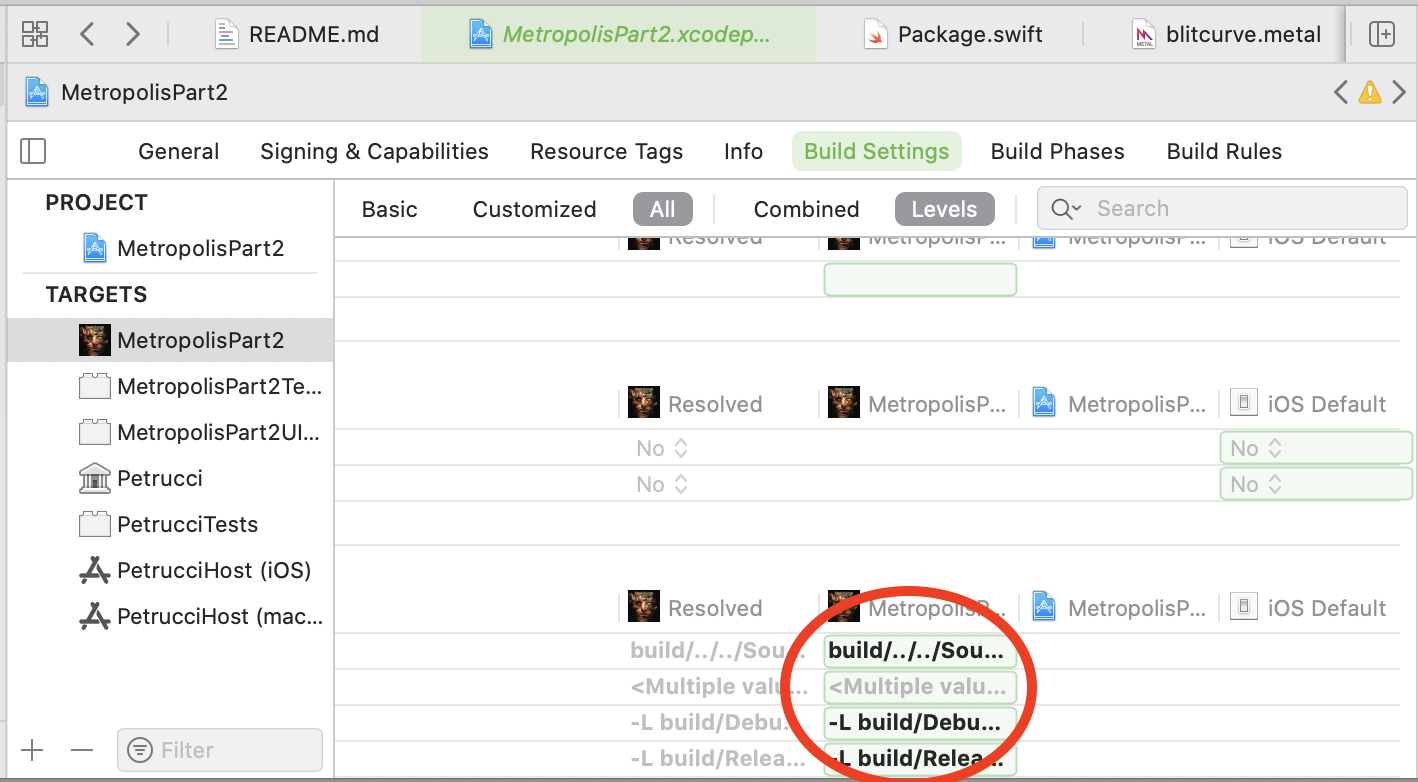
Task: Open the Build Phases tab
Action: click(1057, 151)
